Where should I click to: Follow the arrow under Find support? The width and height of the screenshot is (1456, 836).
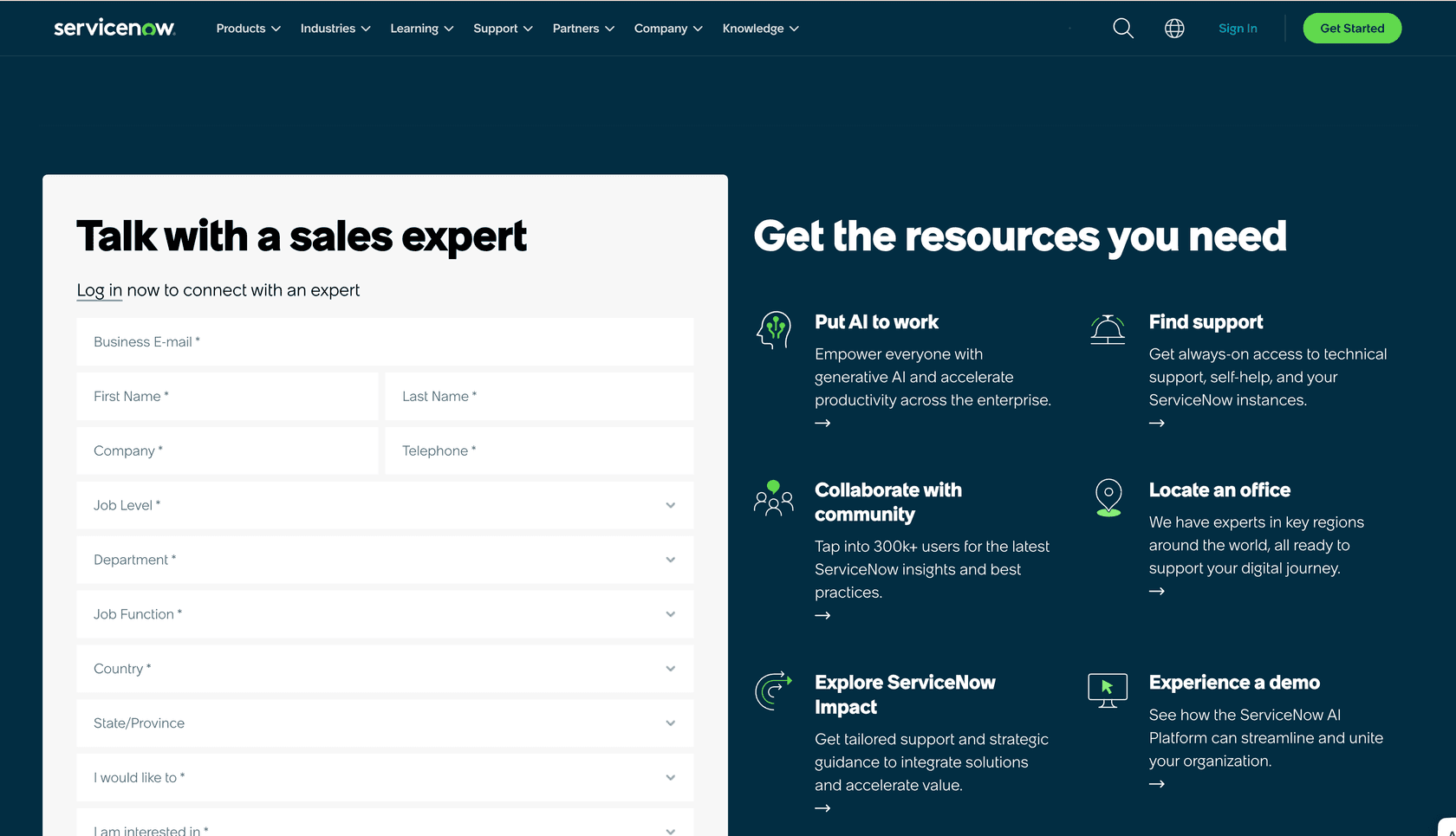click(1157, 423)
